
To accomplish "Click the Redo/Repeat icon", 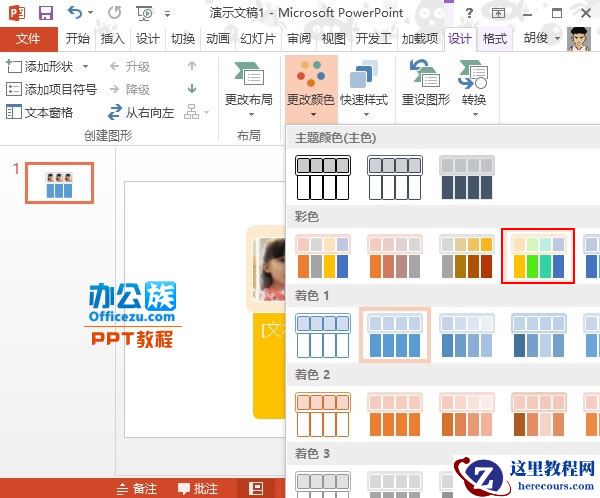I will (x=114, y=13).
